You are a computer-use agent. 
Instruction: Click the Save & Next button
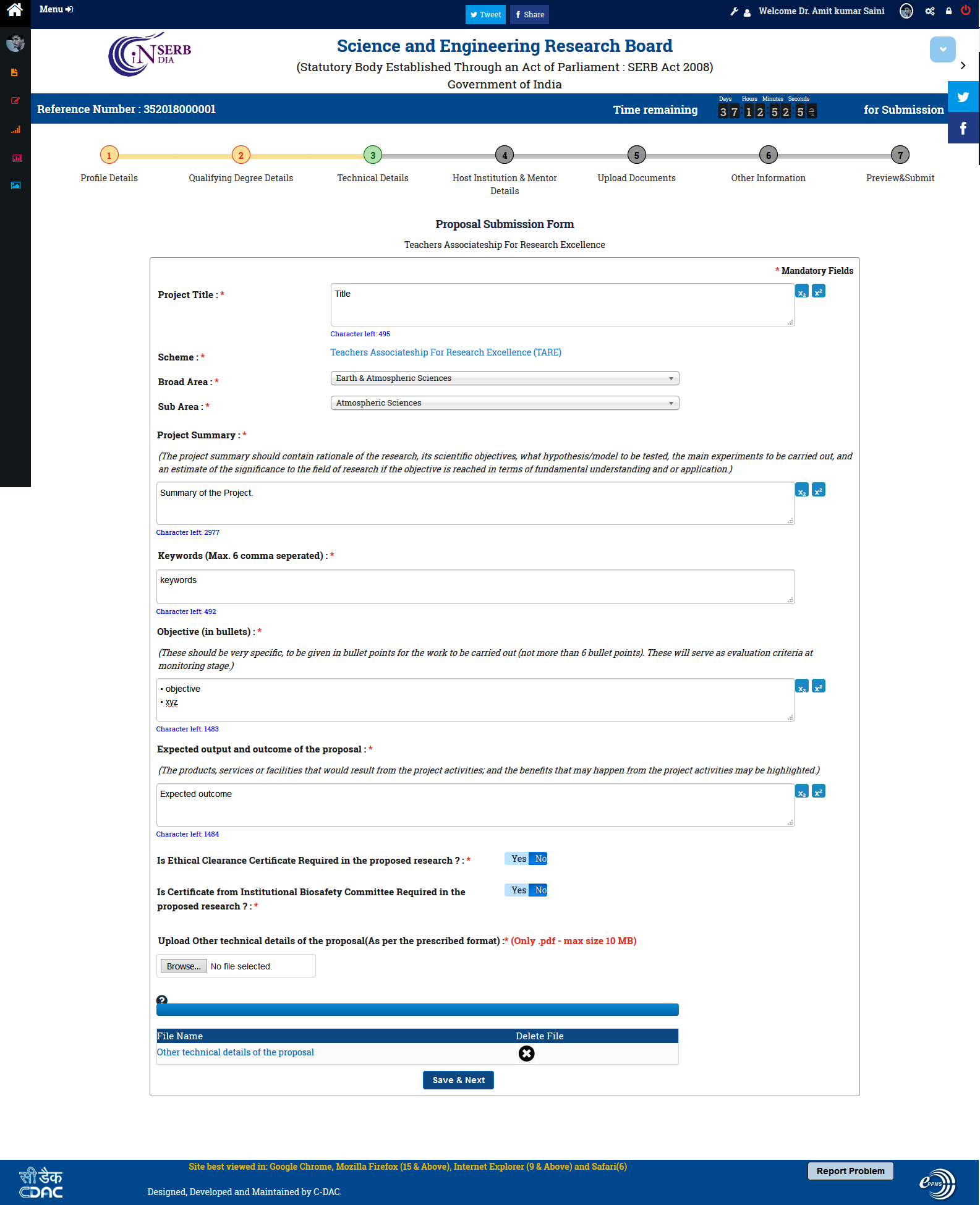point(458,1080)
